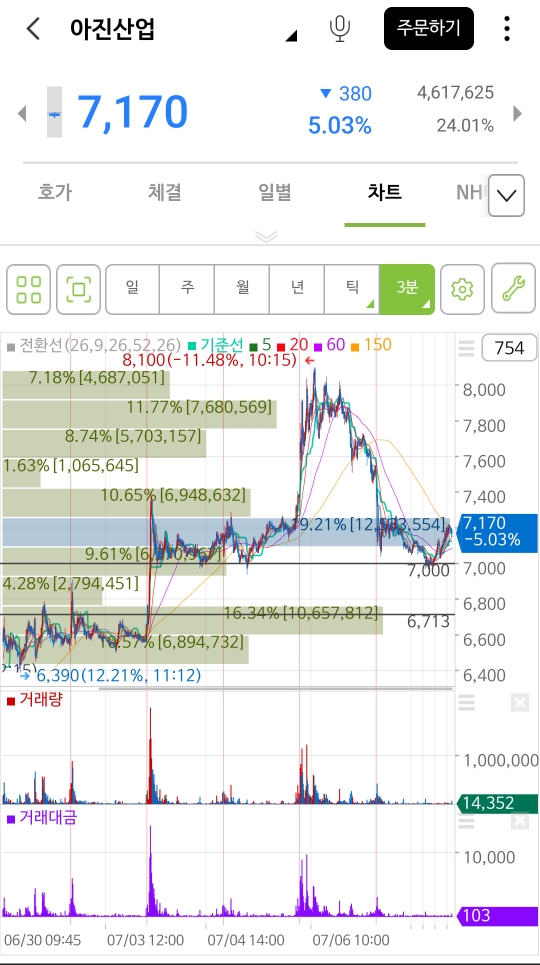Tap the microphone voice search icon
The width and height of the screenshot is (540, 965).
pyautogui.click(x=339, y=29)
